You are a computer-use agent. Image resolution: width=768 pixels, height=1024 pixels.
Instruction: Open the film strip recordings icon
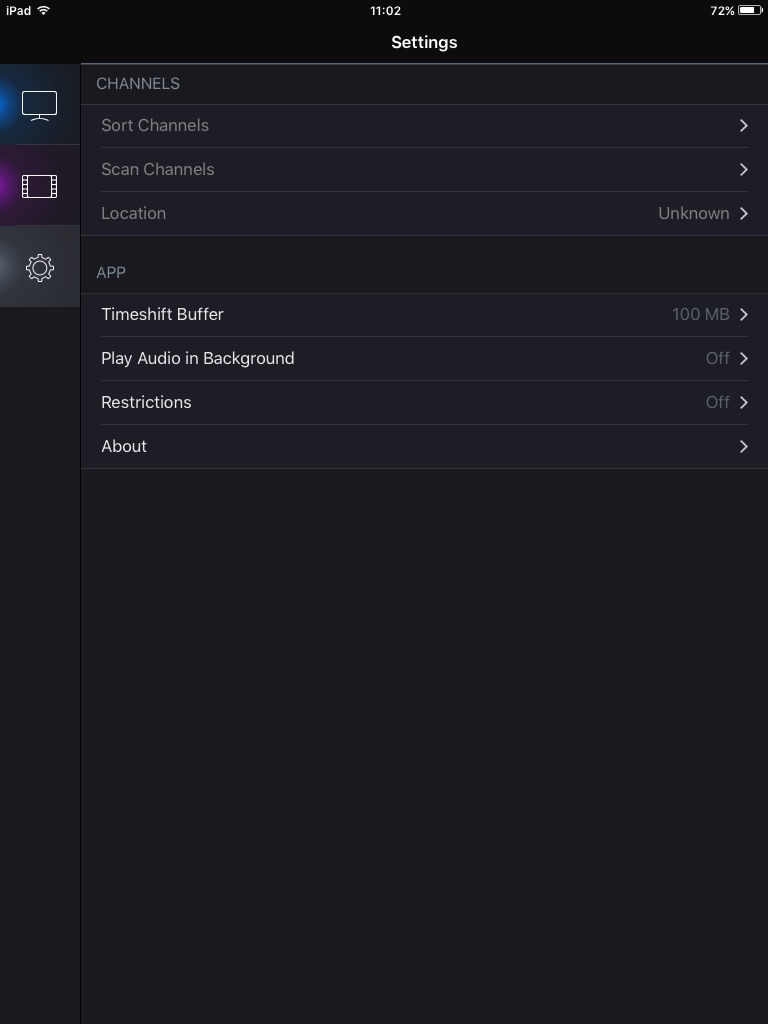tap(39, 186)
